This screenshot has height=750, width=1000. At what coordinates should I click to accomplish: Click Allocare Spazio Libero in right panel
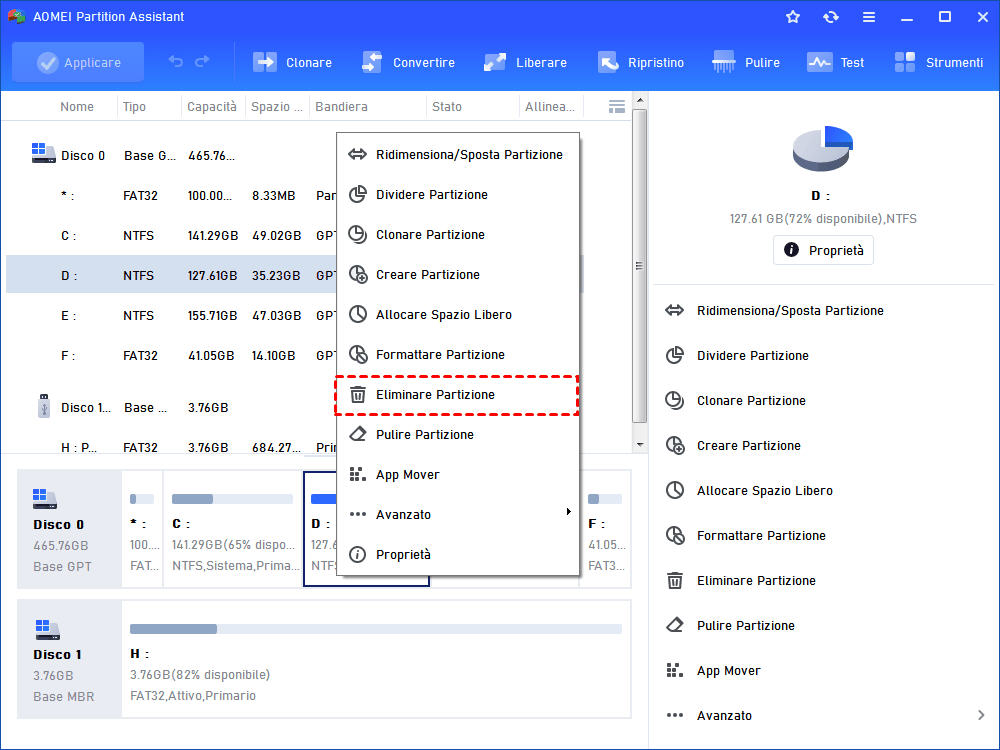click(749, 490)
